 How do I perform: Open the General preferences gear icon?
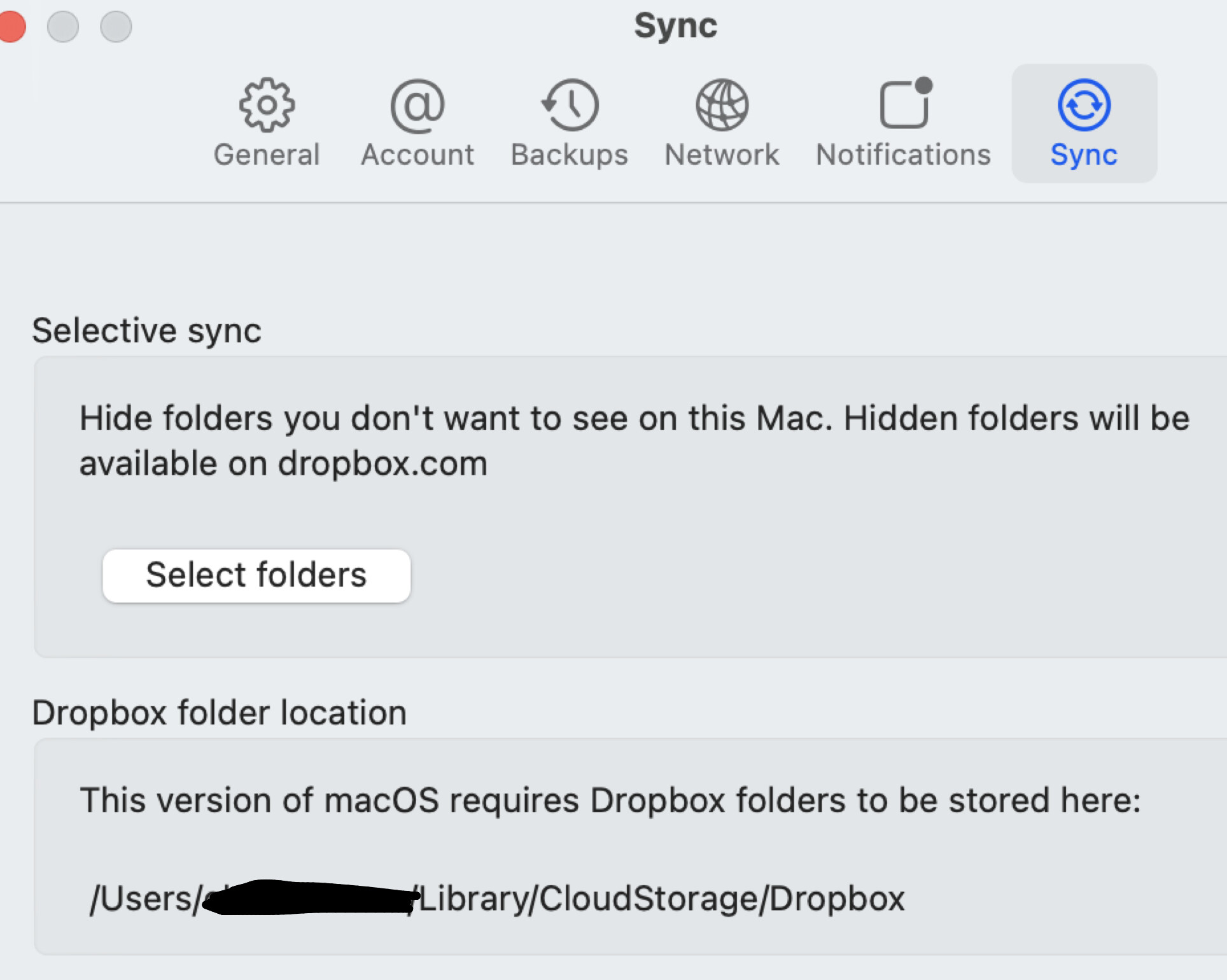[267, 105]
